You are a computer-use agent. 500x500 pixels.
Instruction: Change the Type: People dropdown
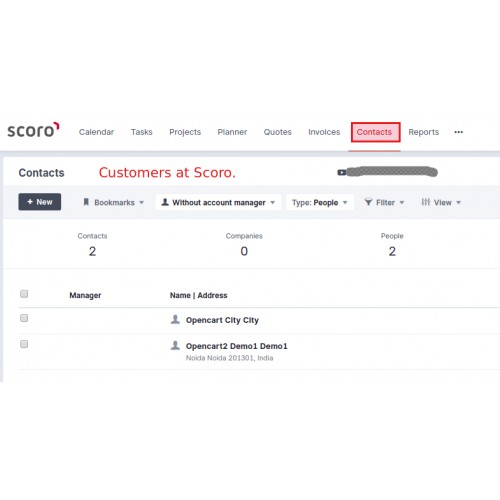point(320,202)
